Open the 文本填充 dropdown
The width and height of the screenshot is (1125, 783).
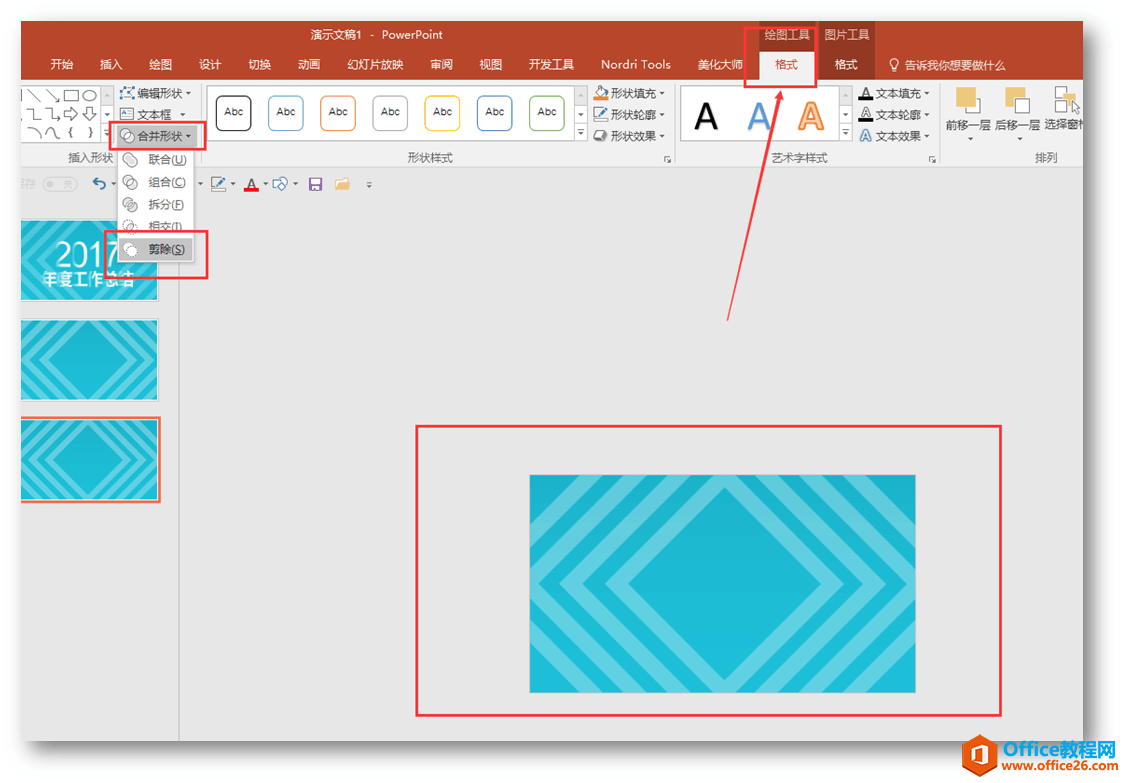[894, 93]
